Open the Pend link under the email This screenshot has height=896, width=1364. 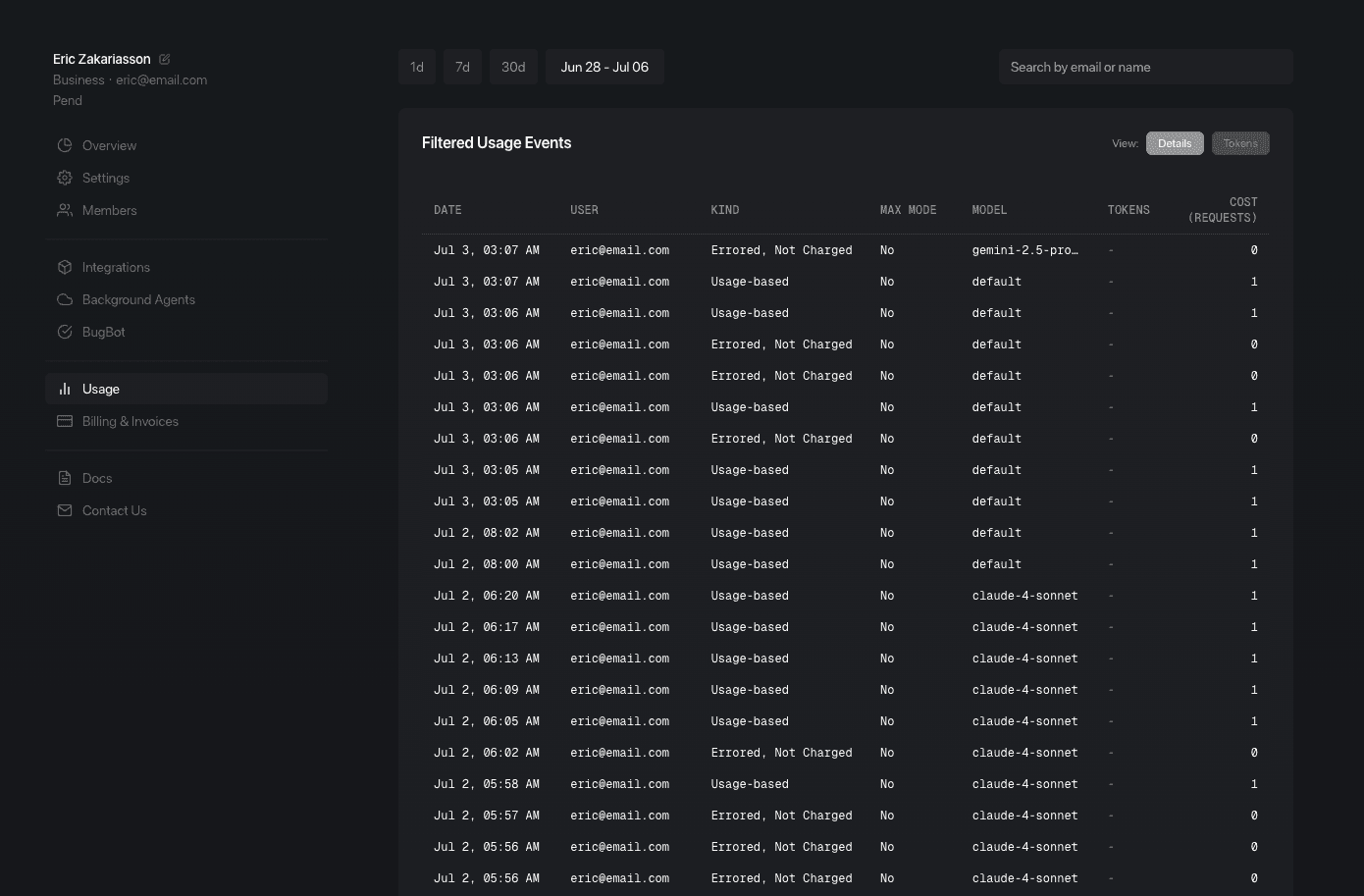click(x=67, y=100)
